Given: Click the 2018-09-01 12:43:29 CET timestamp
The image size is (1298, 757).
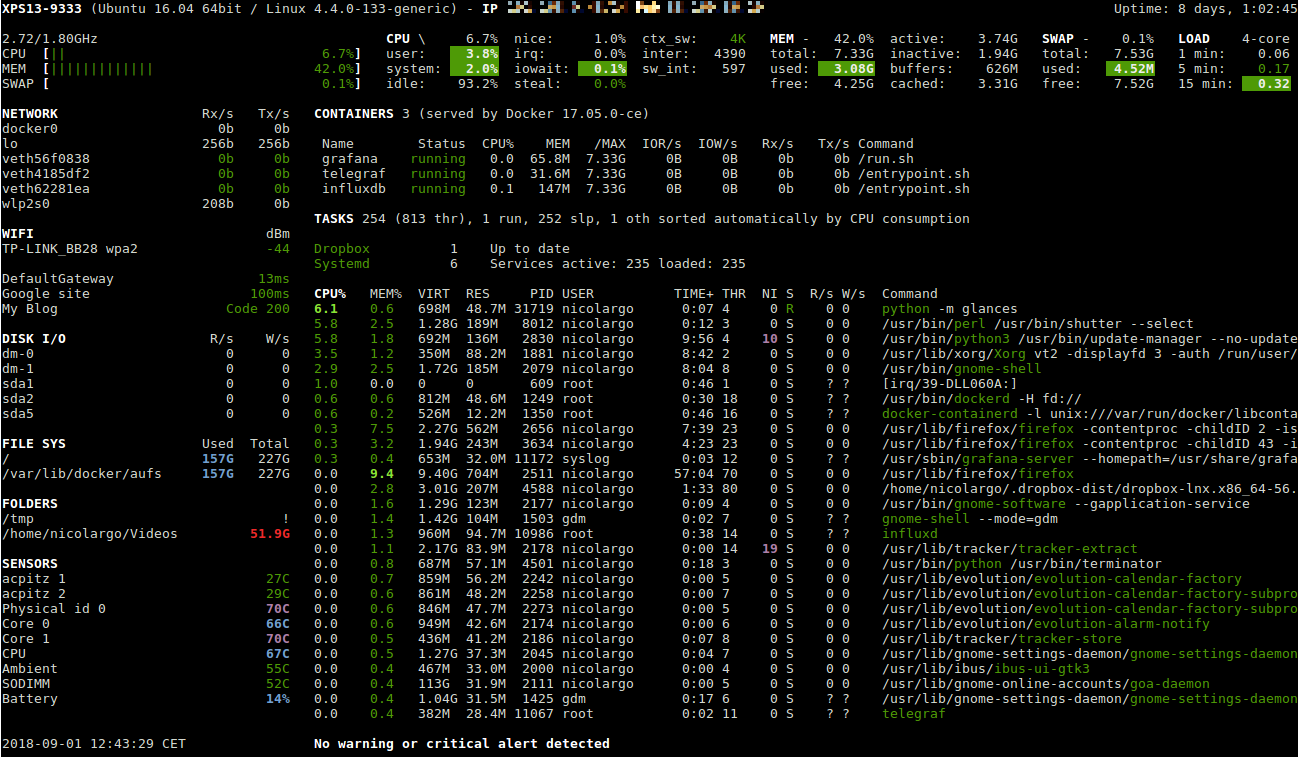Looking at the screenshot, I should coord(94,744).
